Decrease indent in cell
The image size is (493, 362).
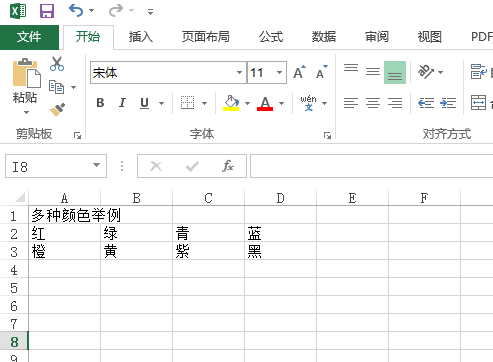click(x=426, y=103)
